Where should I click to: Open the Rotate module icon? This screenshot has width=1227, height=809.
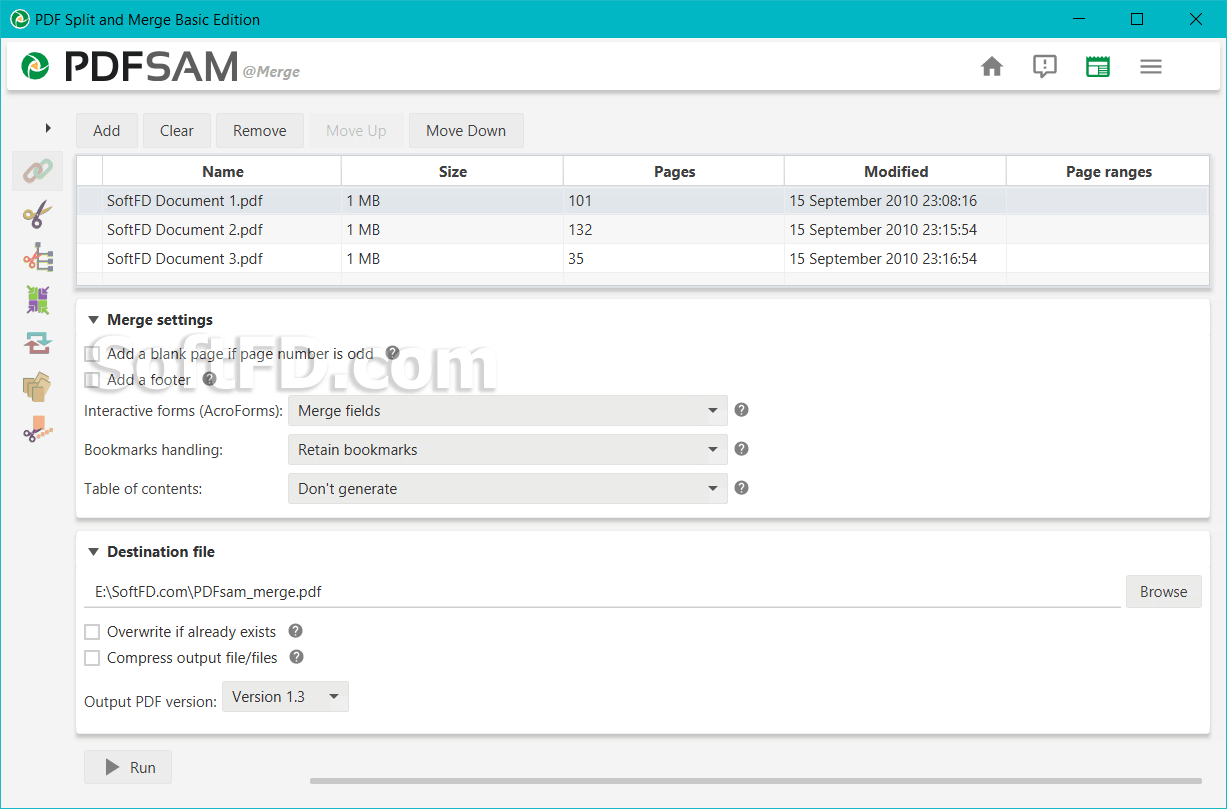[x=38, y=343]
